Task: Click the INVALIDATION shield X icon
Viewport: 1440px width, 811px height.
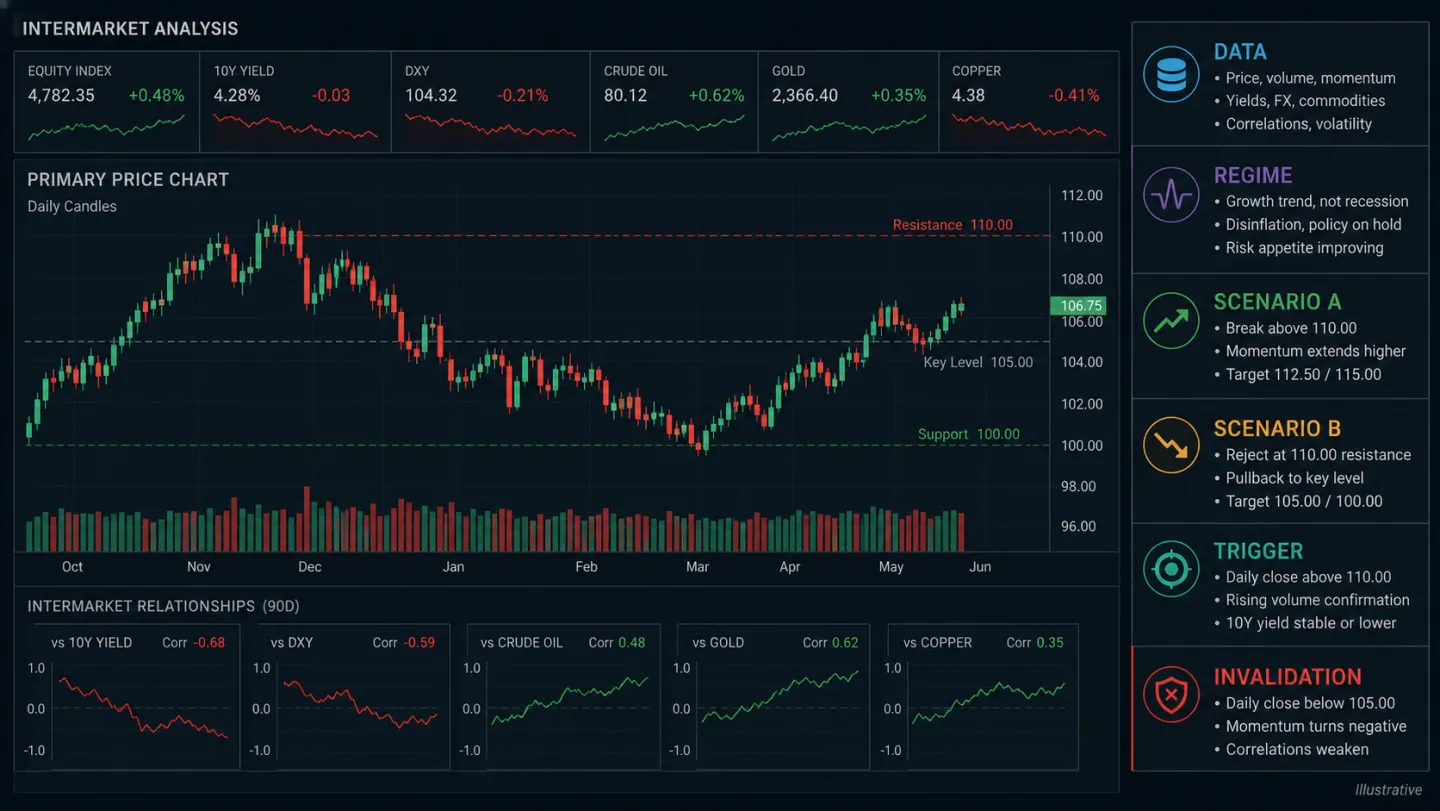Action: (x=1171, y=694)
